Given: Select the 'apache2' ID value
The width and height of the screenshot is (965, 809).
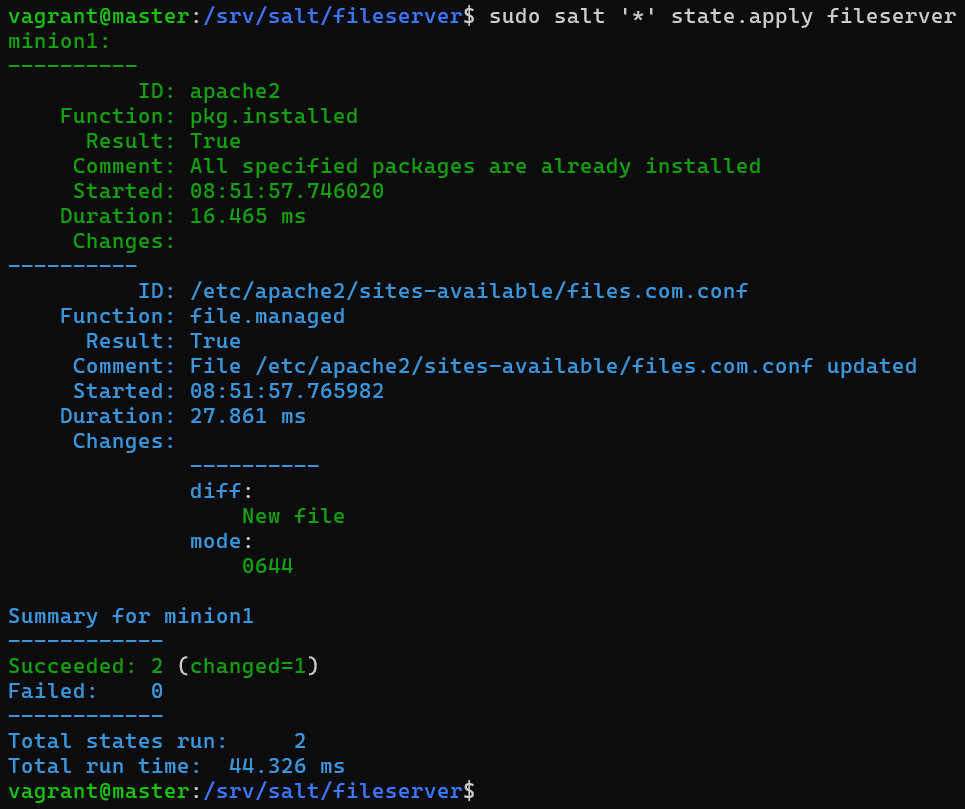Looking at the screenshot, I should coord(235,91).
